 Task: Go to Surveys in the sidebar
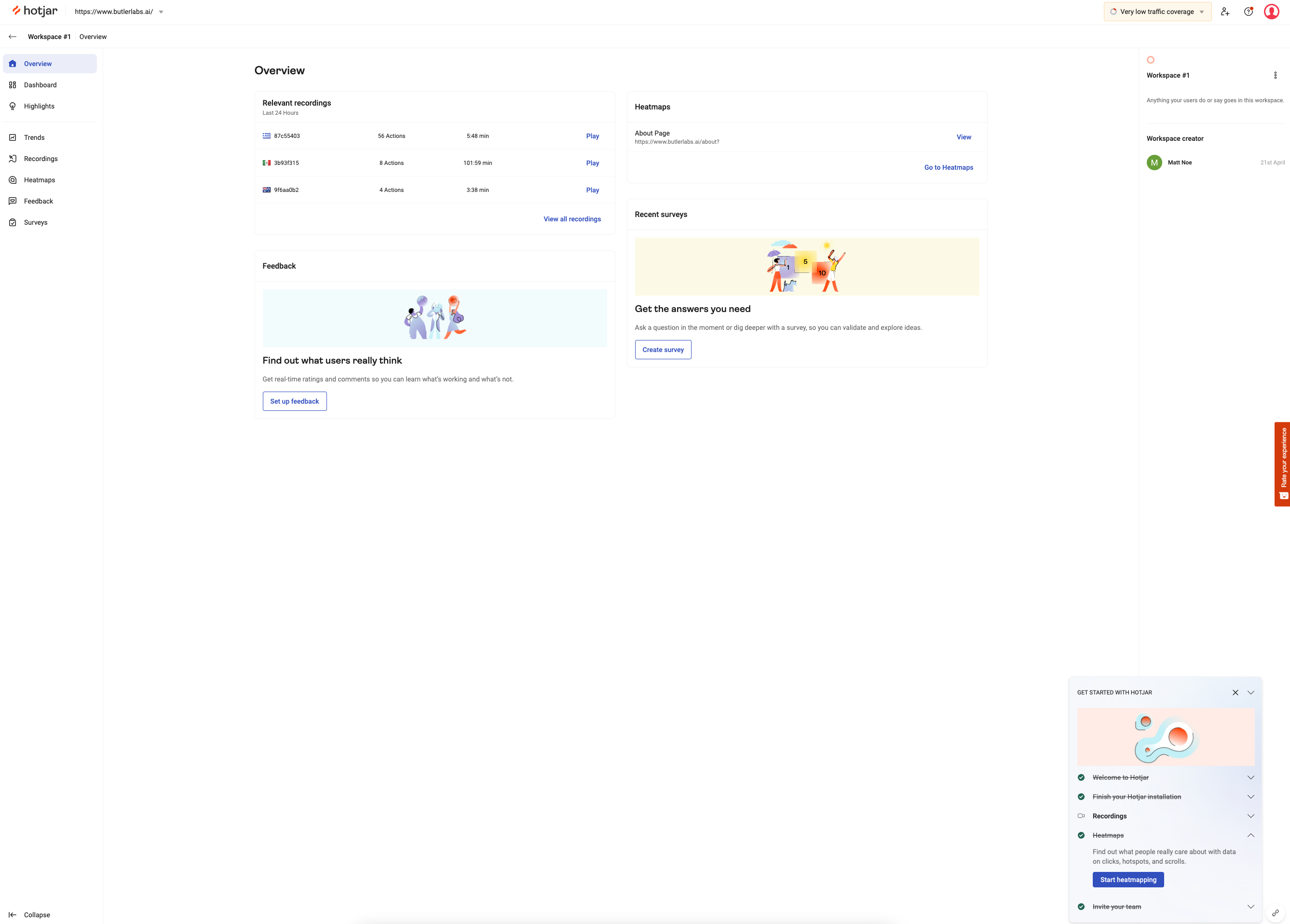pyautogui.click(x=35, y=222)
